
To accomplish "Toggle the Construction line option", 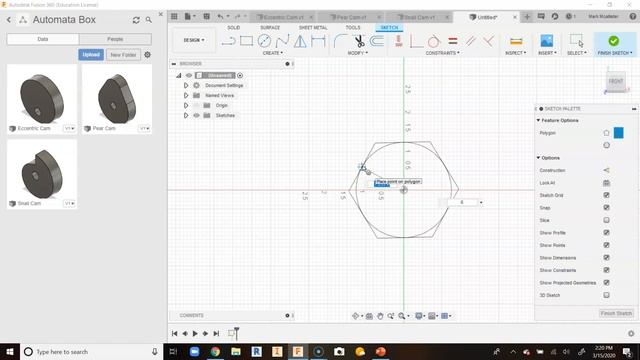I will point(607,170).
